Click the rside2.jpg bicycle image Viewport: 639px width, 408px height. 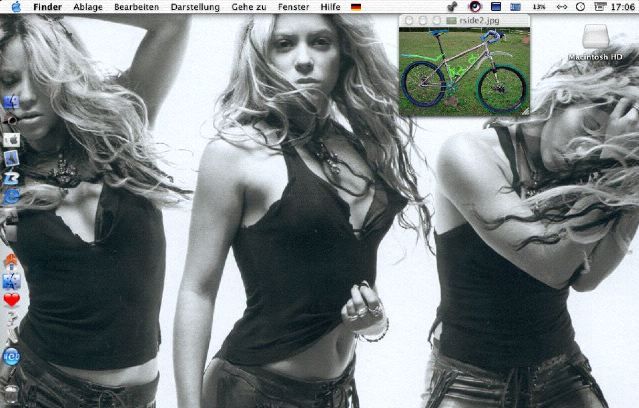[x=464, y=70]
